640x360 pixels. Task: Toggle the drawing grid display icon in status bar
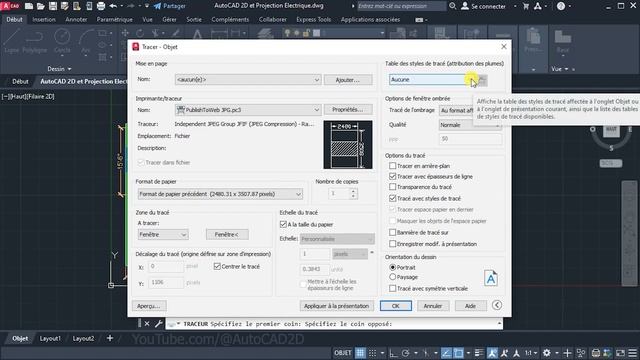coord(360,353)
